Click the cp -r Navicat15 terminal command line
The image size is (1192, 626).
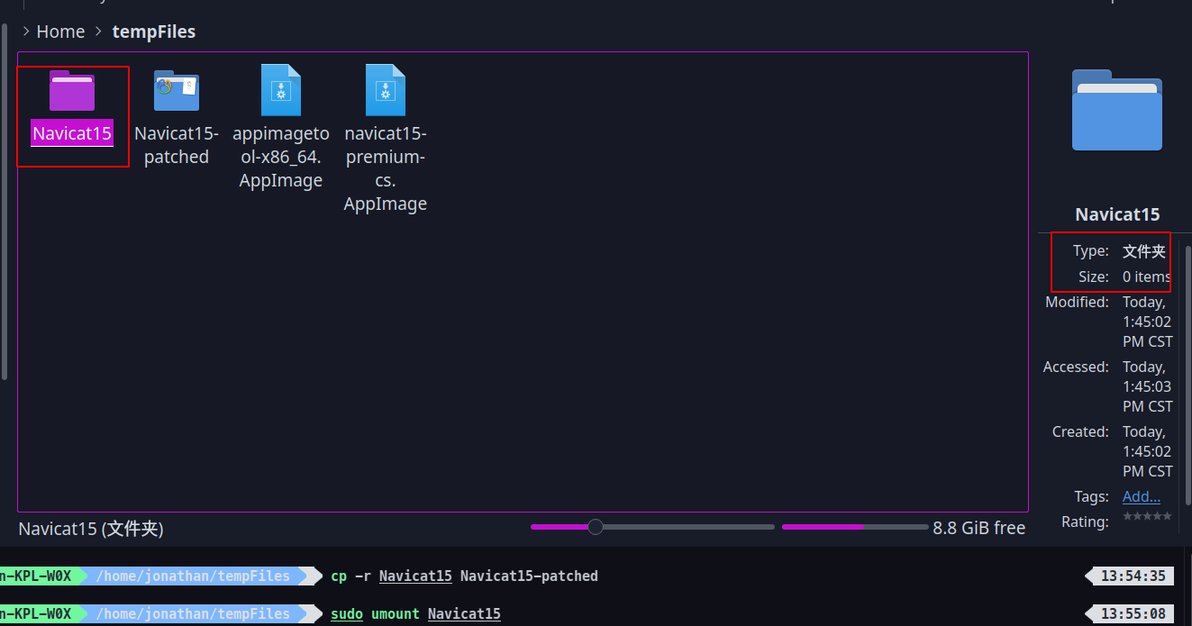pyautogui.click(x=464, y=576)
